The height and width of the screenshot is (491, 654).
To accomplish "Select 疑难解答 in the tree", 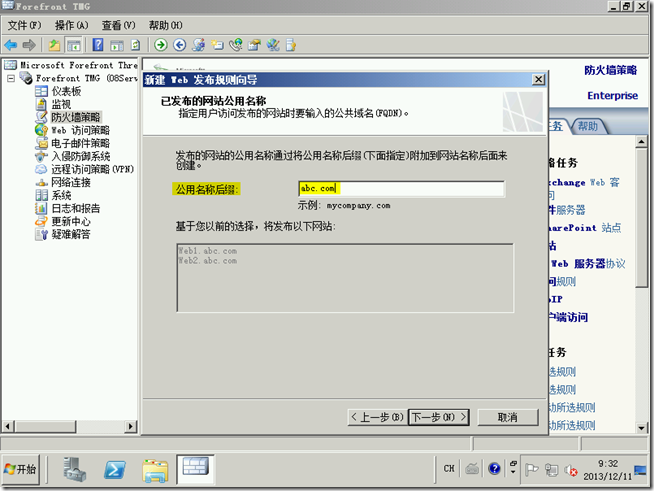I will coord(70,234).
